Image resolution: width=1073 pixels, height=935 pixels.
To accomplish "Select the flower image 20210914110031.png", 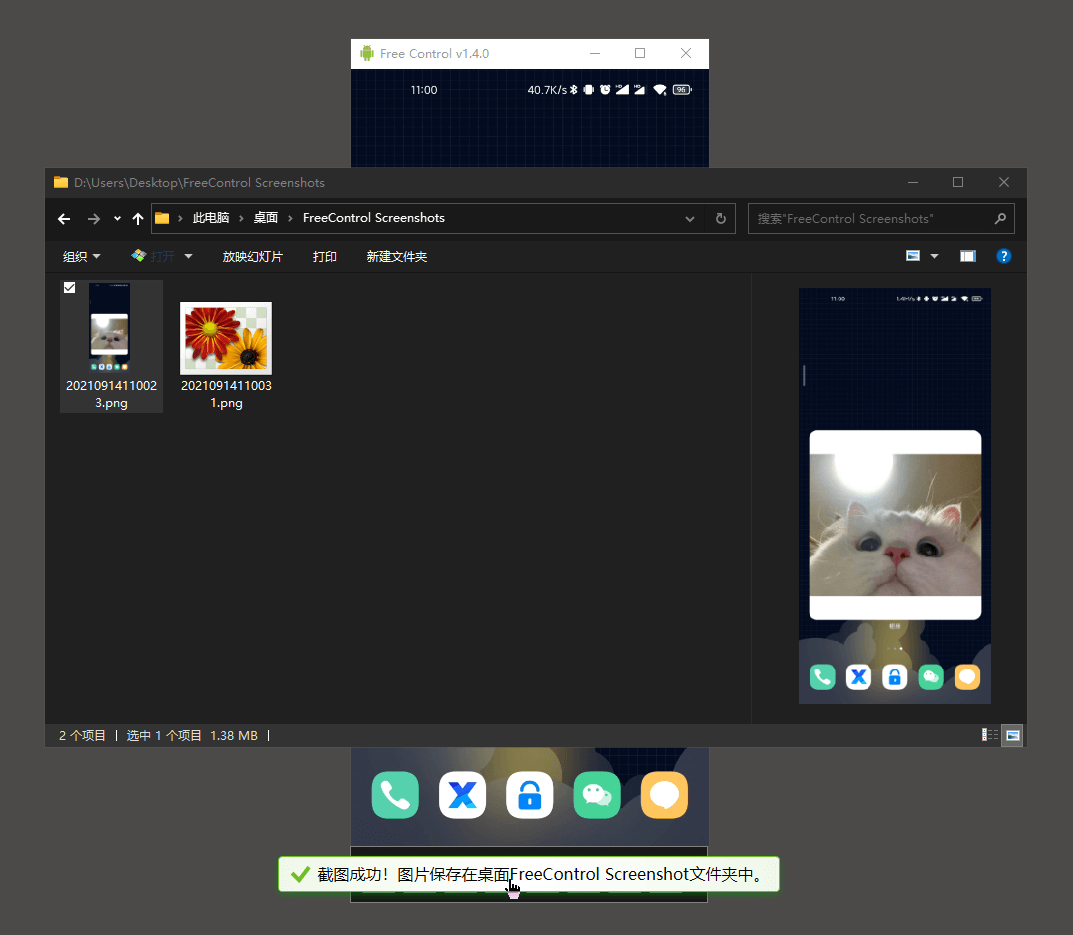I will (x=225, y=337).
